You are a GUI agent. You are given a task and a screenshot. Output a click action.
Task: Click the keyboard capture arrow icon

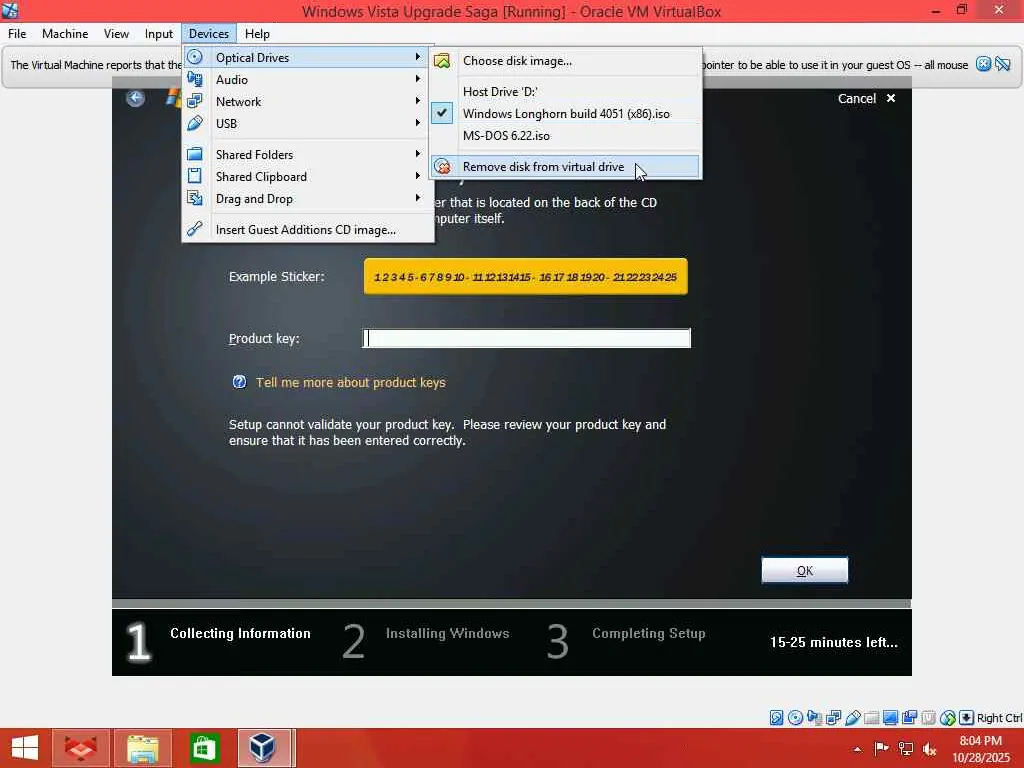click(967, 718)
